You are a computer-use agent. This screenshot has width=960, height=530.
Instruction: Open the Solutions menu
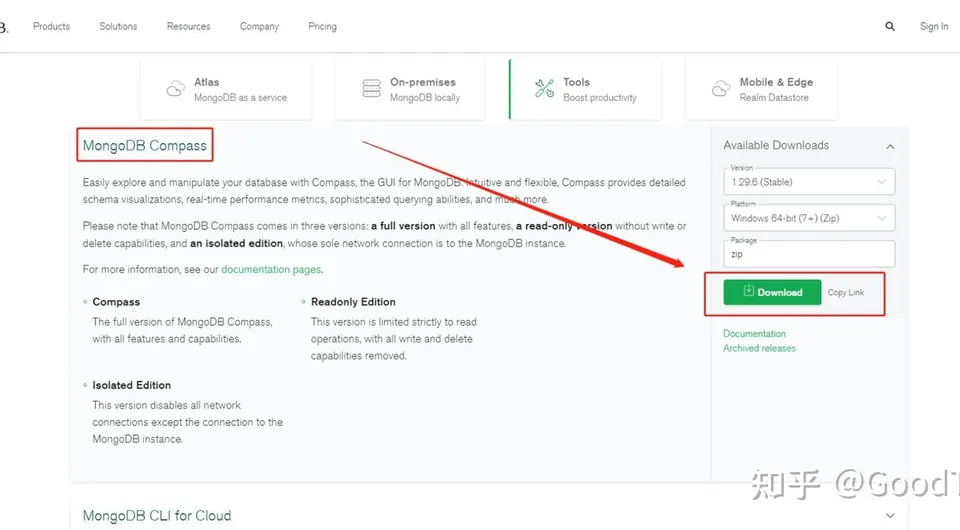pos(118,26)
